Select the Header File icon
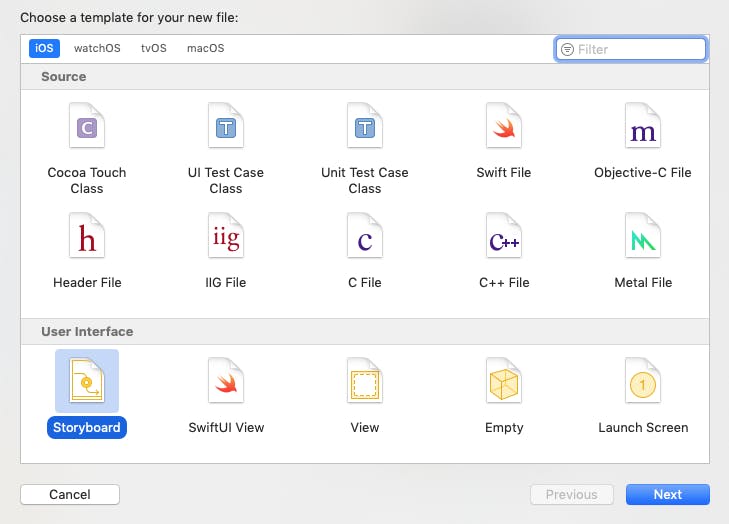Screen dimensions: 729x524 87,235
